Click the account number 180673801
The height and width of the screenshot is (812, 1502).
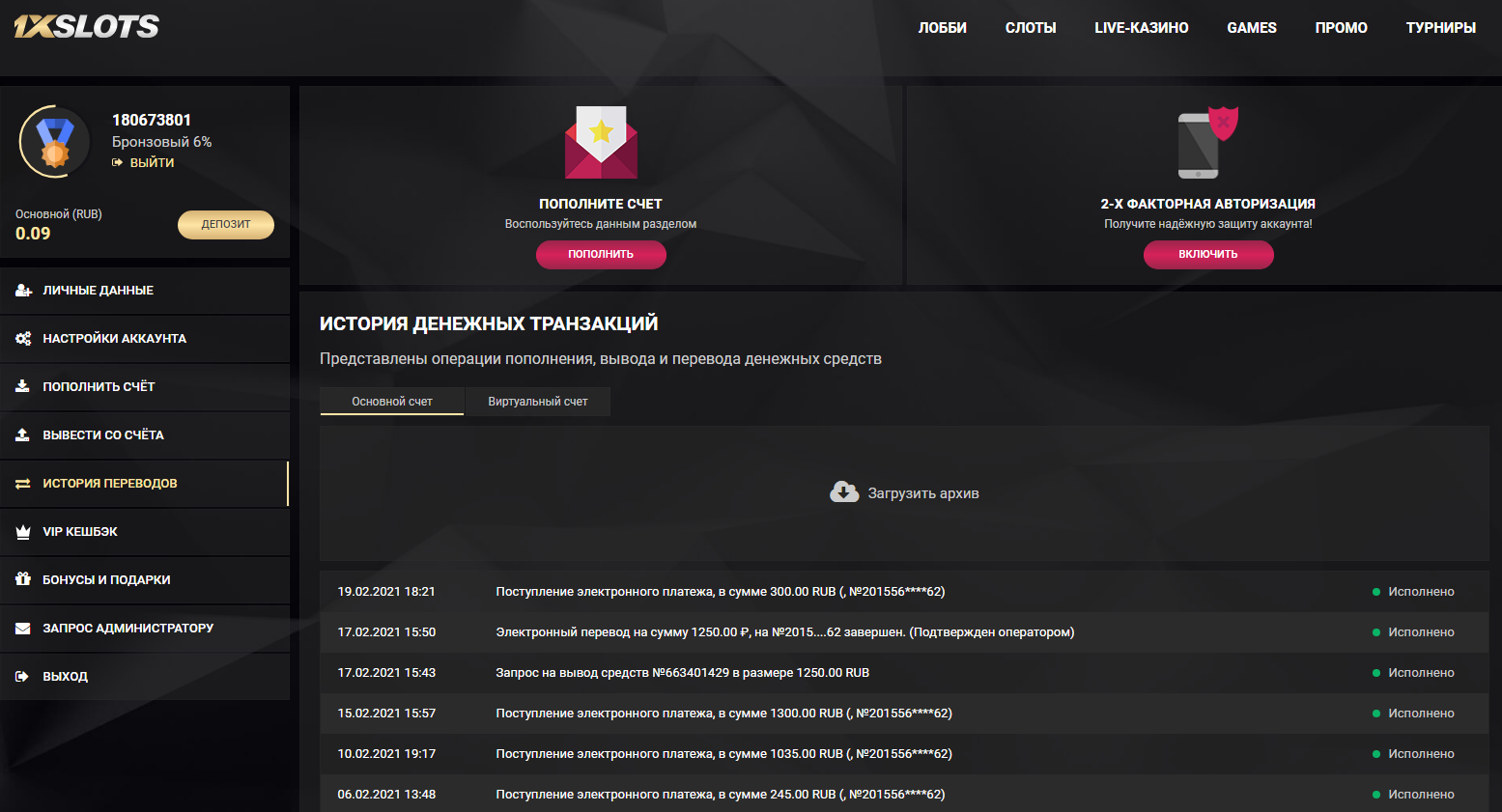coord(152,120)
